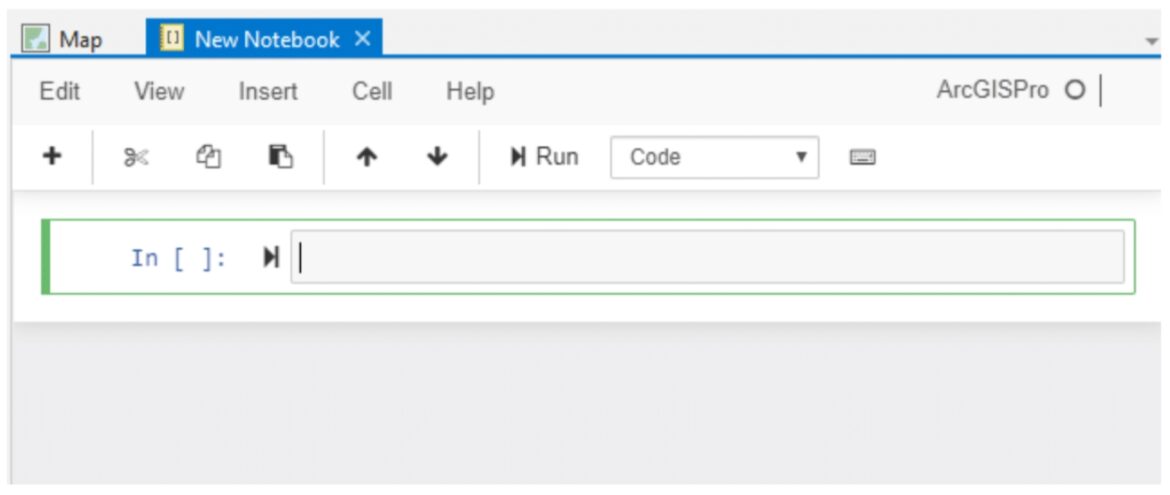Insert a new cell with plus icon
Screen dimensions: 1170x495
coord(51,157)
